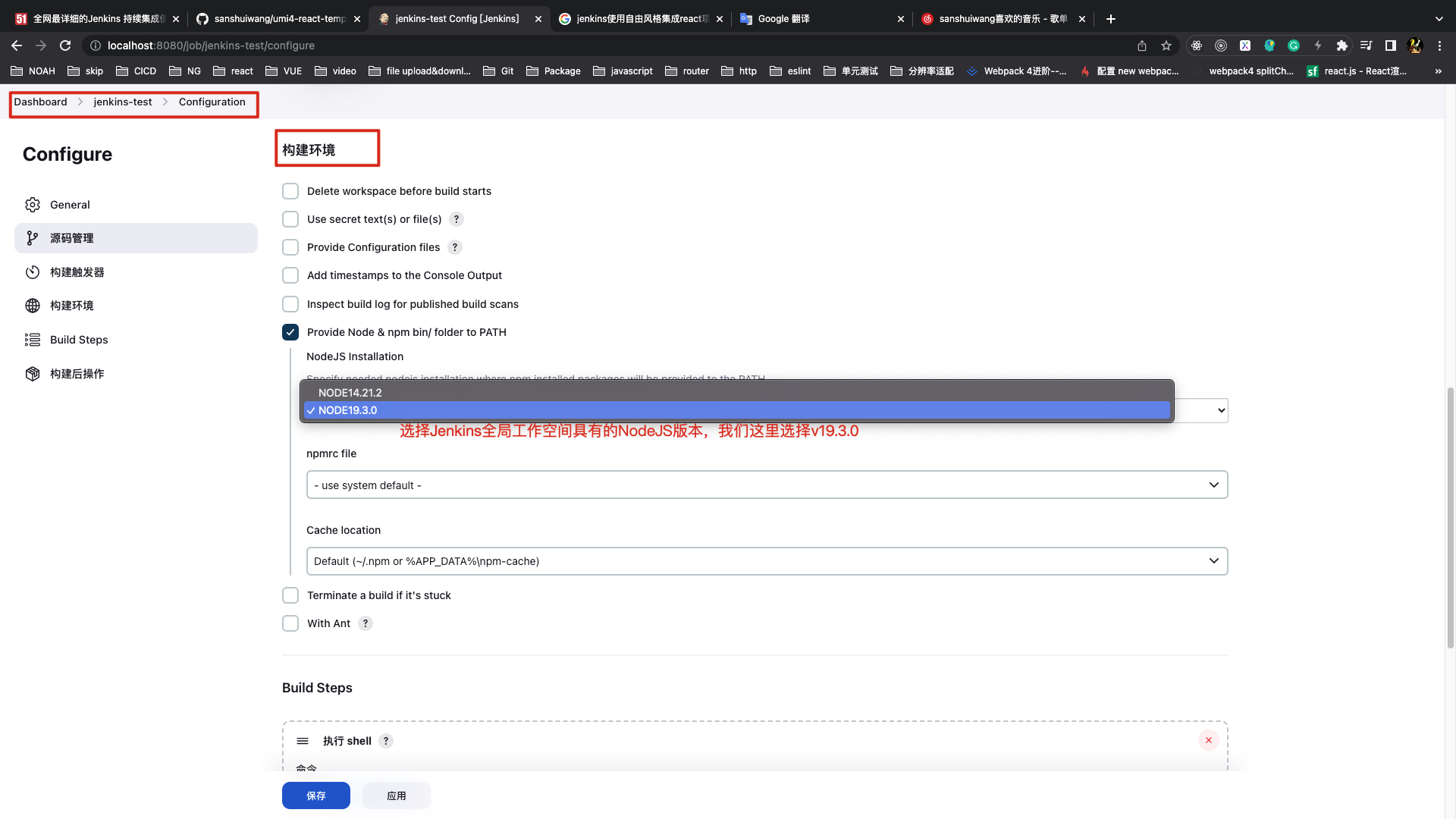
Task: Click the 源码管理 branch icon
Action: pos(32,238)
